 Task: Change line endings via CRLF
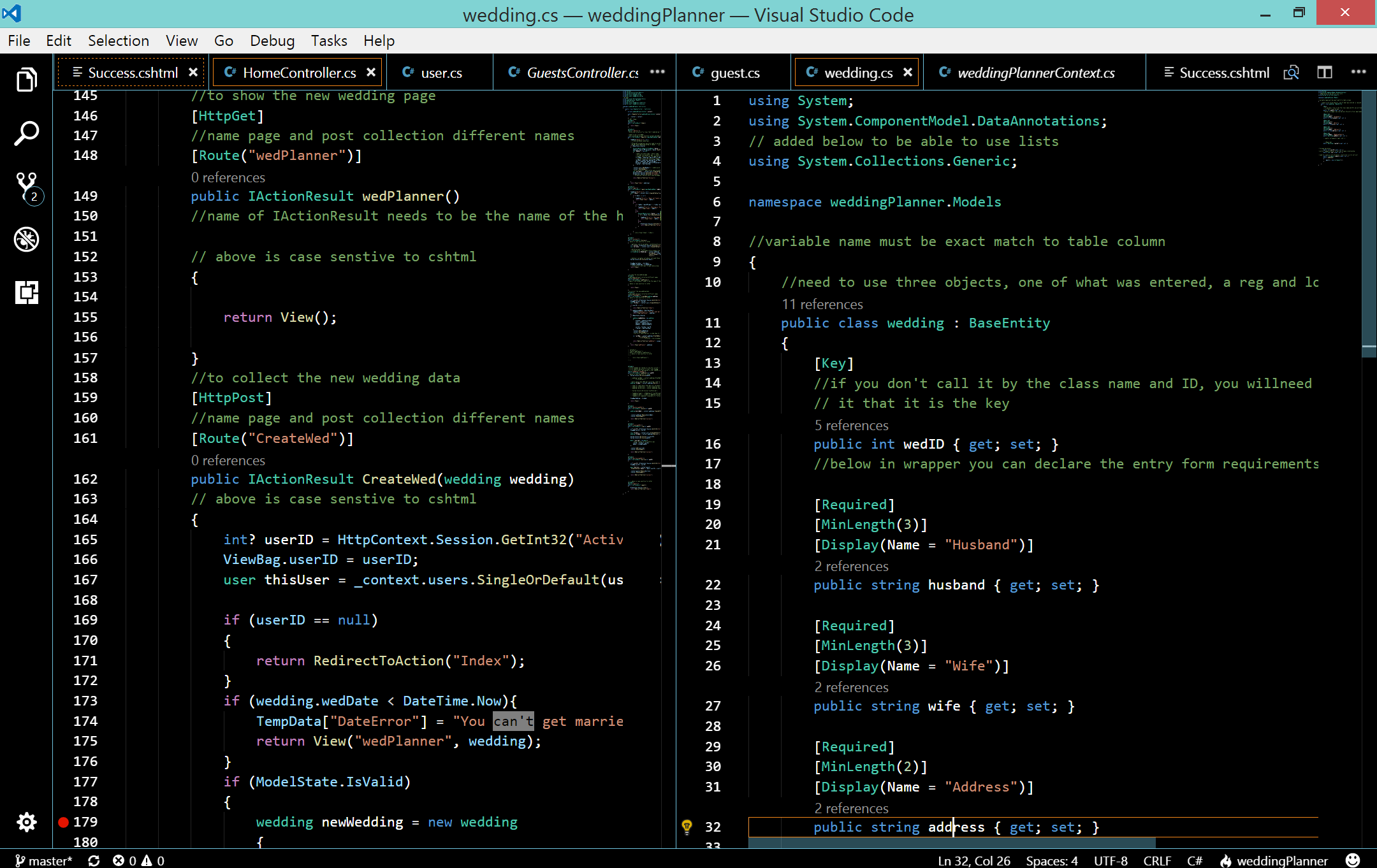[x=1157, y=860]
